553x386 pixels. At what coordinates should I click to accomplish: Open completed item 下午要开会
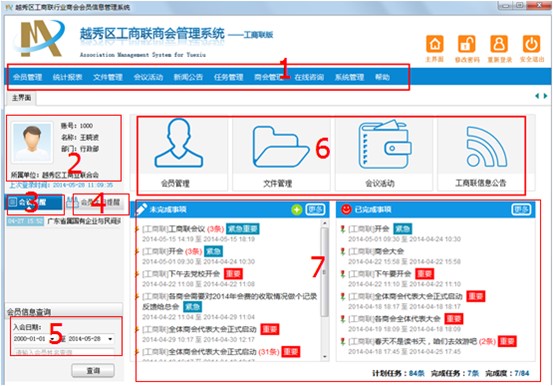380,274
